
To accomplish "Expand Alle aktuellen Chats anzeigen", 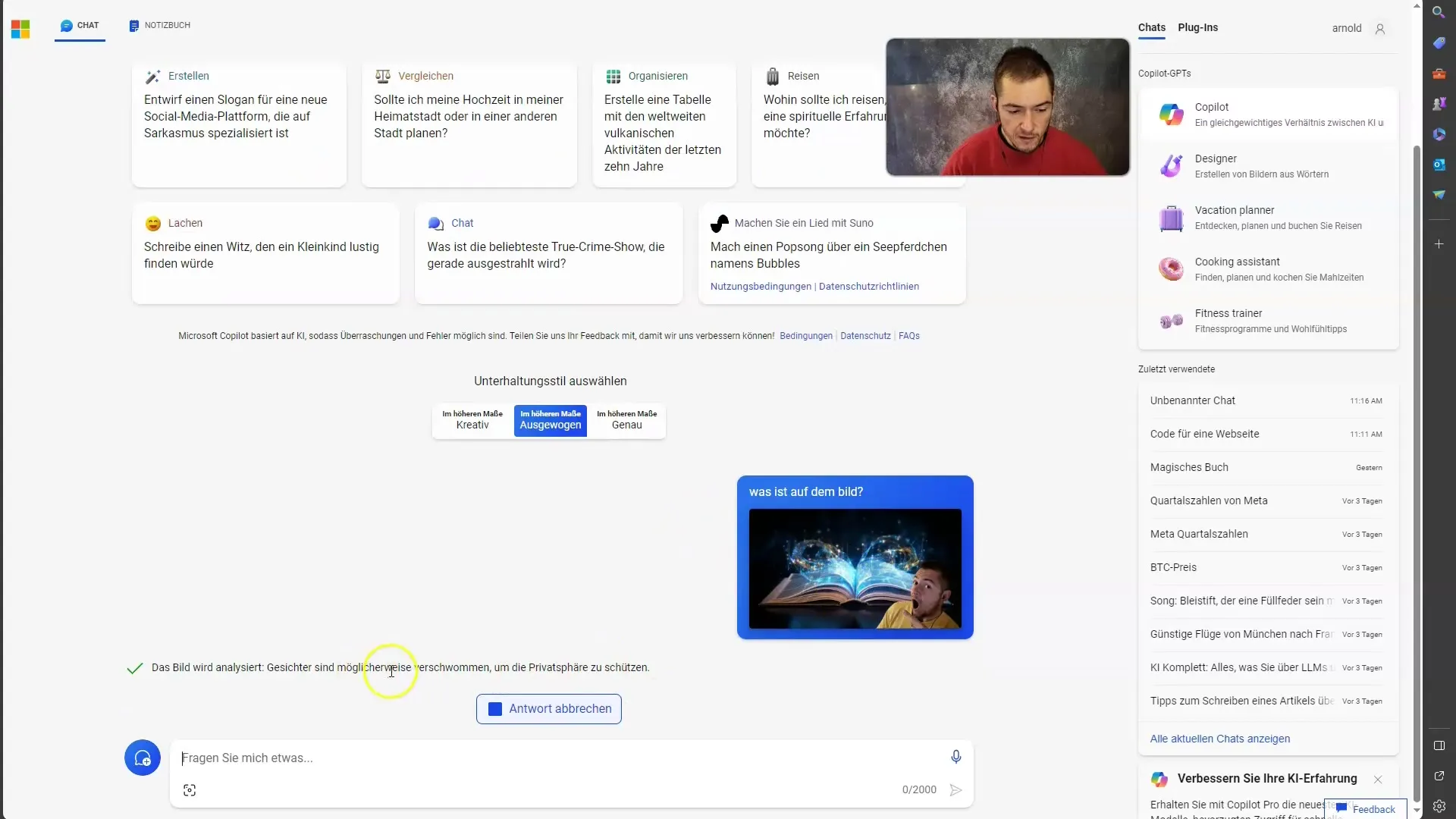I will click(x=1220, y=738).
